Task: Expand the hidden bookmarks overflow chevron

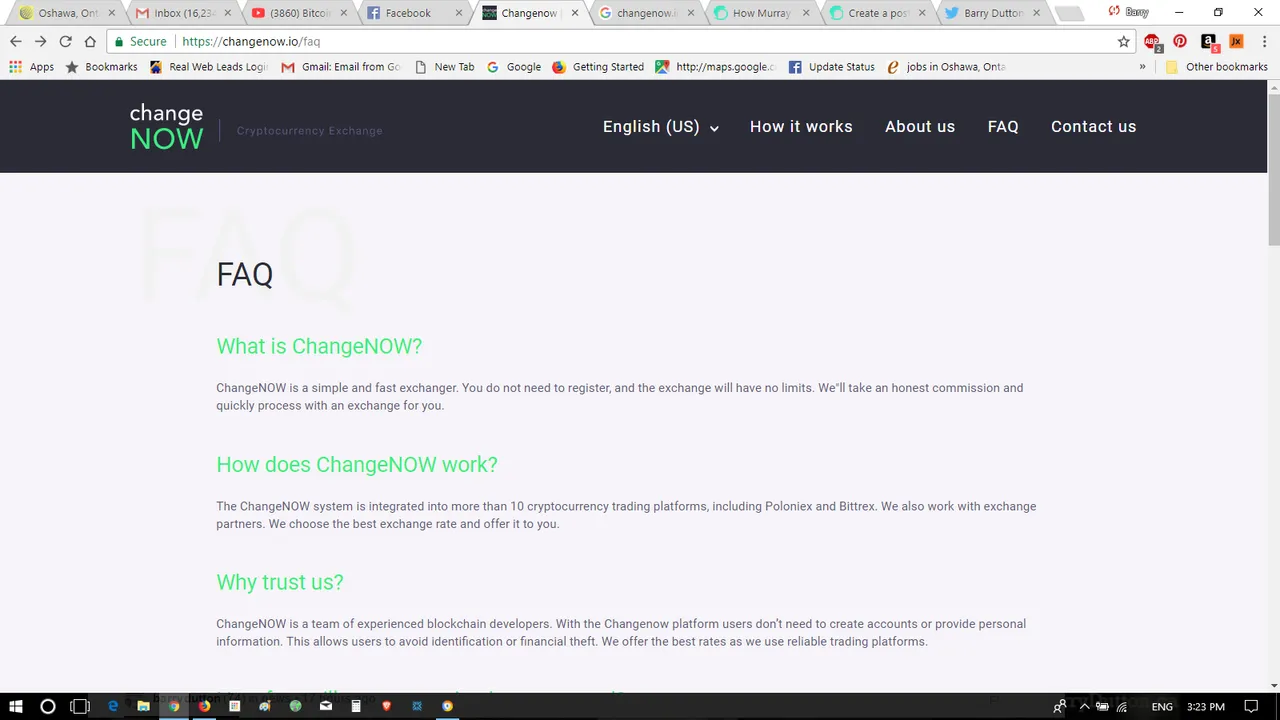Action: pyautogui.click(x=1142, y=67)
